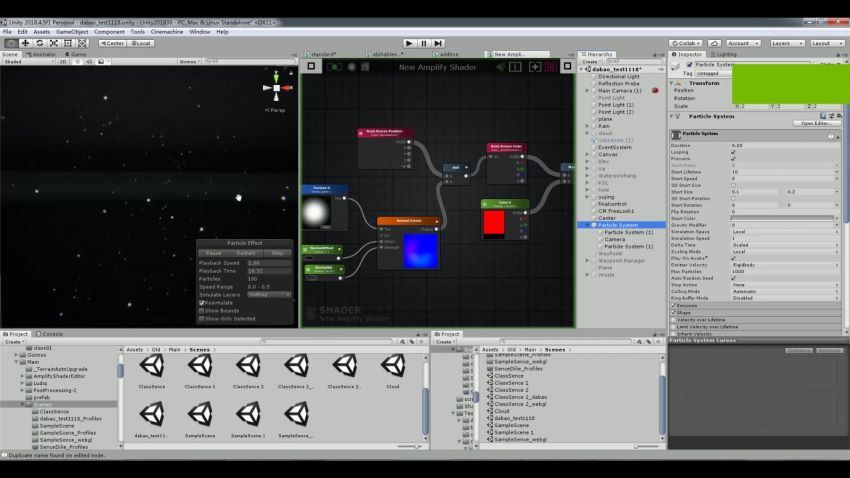Click clean unused nodes trash icon
850x478 pixels.
[x=365, y=67]
